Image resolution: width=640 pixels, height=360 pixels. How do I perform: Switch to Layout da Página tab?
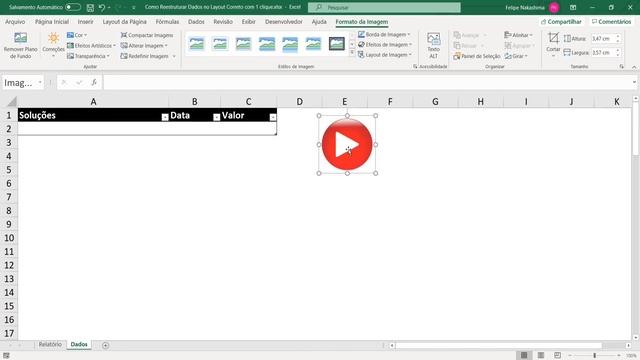(124, 22)
